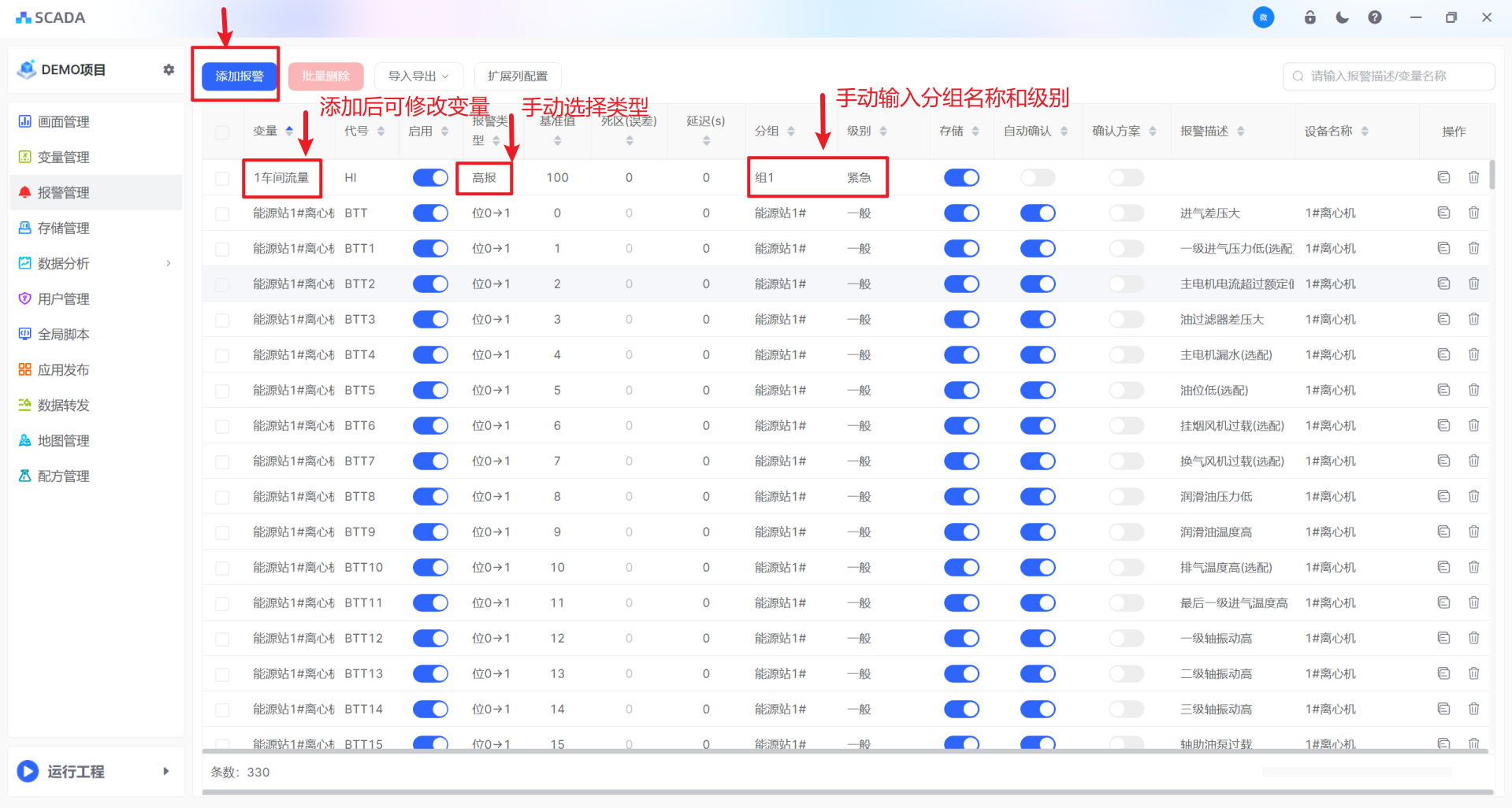Image resolution: width=1512 pixels, height=808 pixels.
Task: Disable the 启用 toggle for BTT2 row
Action: [x=430, y=284]
